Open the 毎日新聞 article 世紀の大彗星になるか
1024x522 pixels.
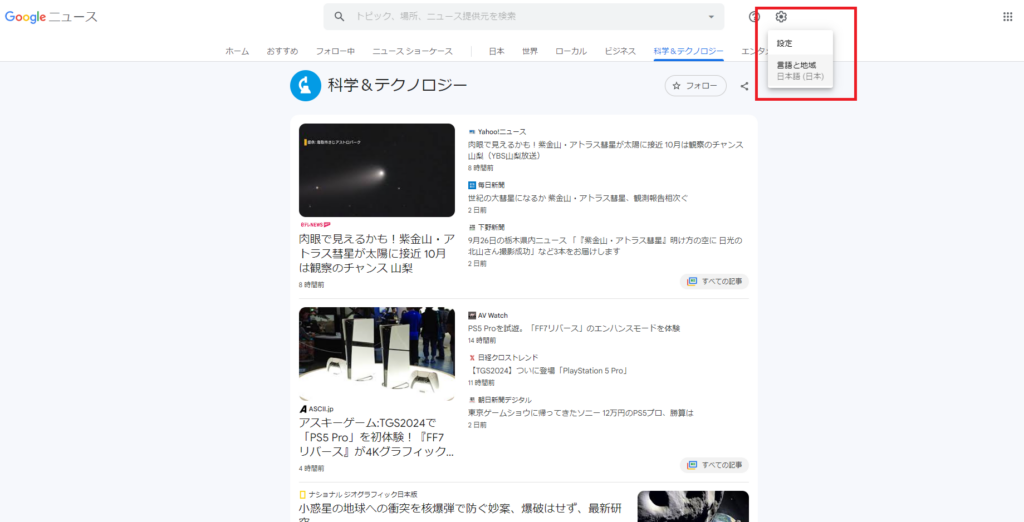[x=578, y=198]
